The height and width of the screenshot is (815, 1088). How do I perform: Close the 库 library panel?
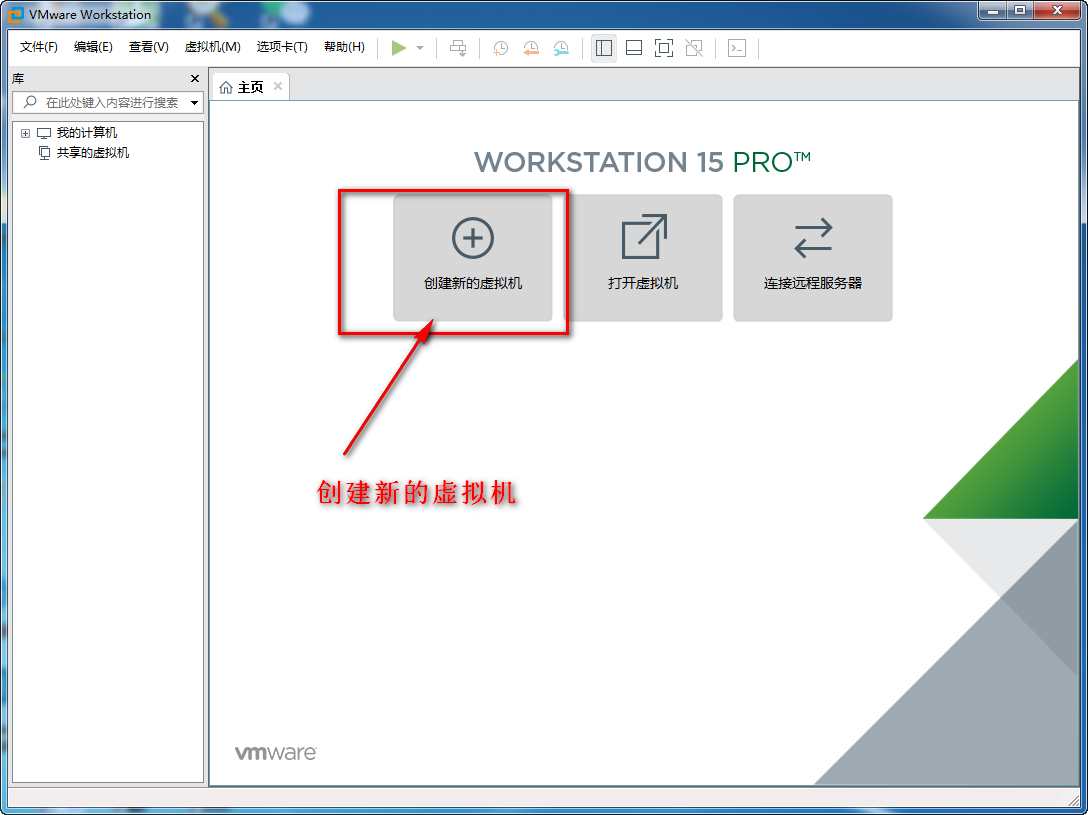coord(195,78)
